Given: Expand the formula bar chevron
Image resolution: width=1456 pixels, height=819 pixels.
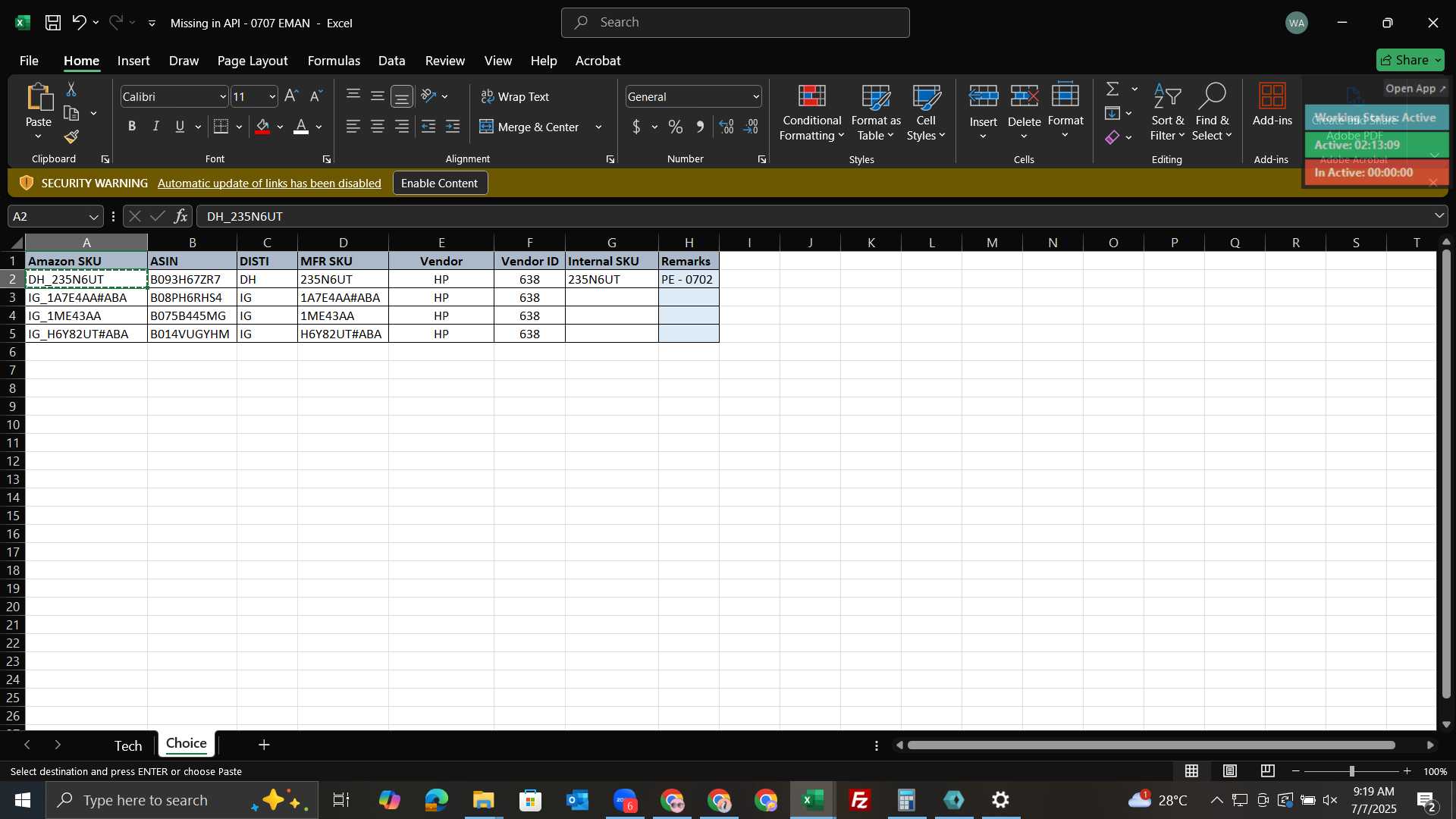Looking at the screenshot, I should click(x=1439, y=217).
